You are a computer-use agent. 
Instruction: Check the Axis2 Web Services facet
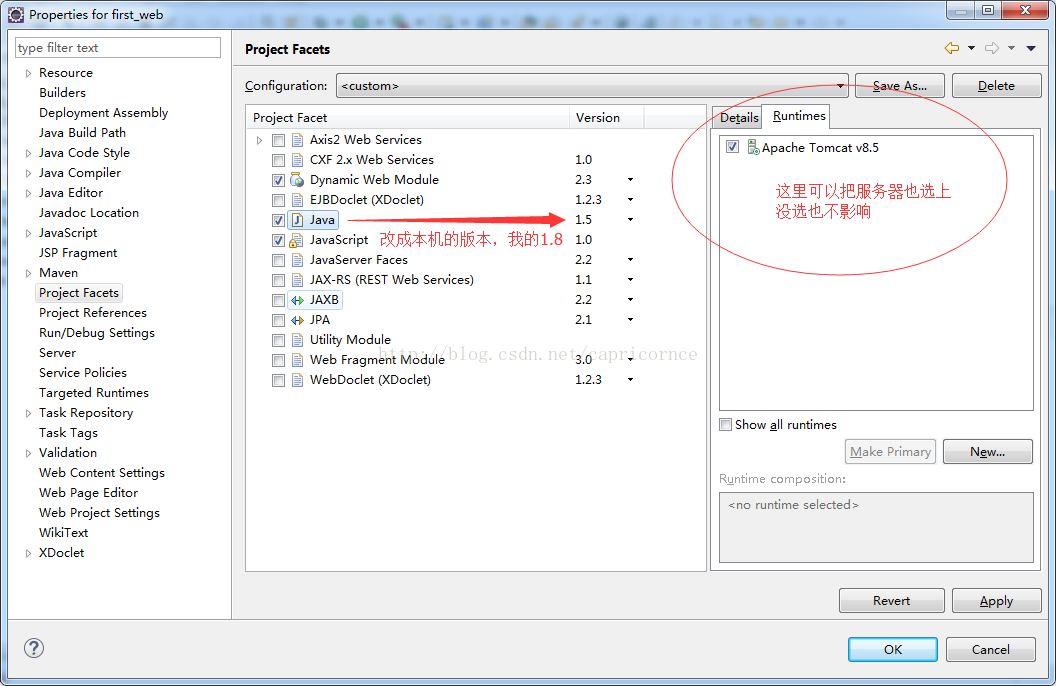(278, 140)
